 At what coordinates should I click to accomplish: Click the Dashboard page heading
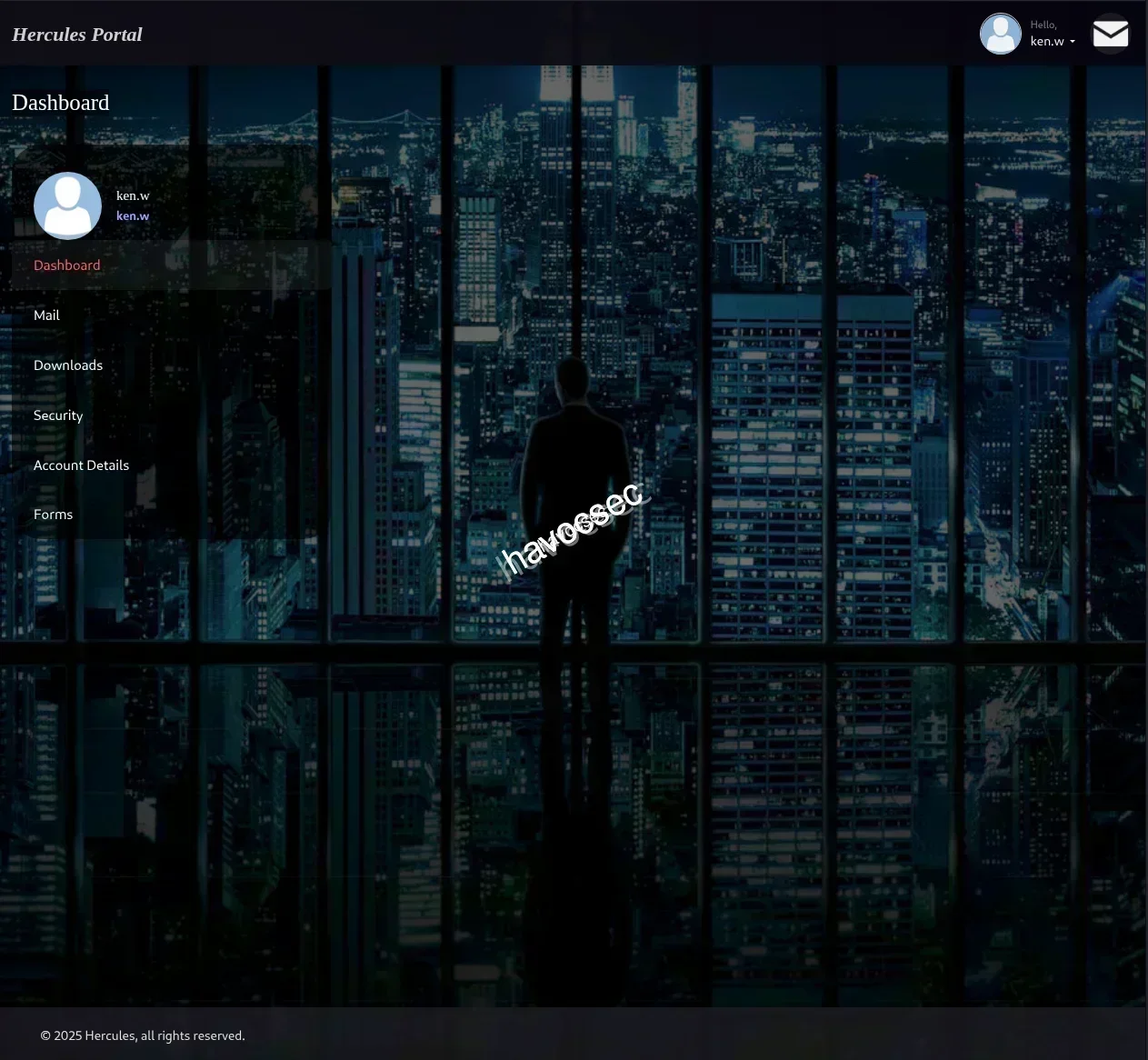tap(61, 103)
